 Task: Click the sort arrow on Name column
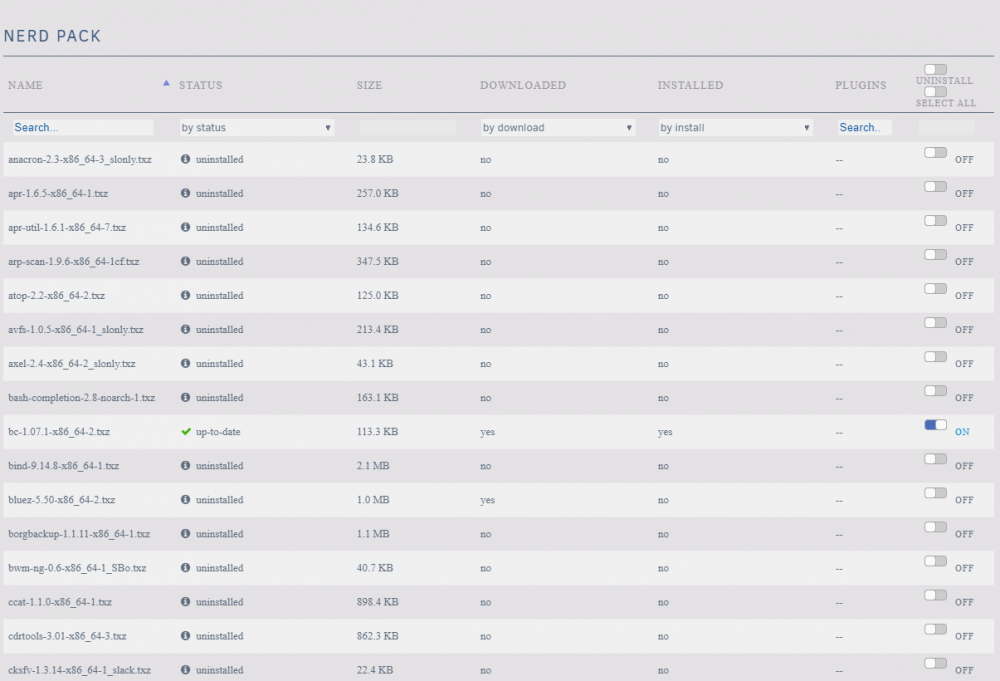166,83
